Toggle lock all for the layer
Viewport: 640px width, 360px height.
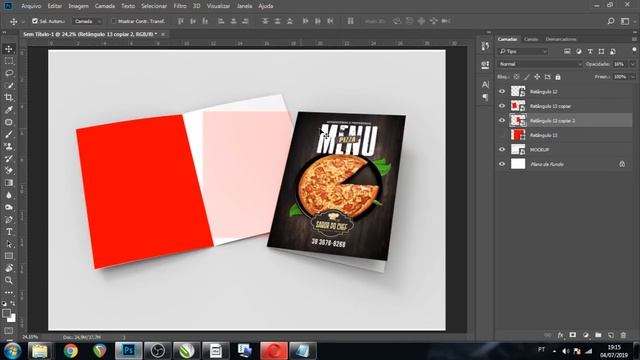(558, 77)
